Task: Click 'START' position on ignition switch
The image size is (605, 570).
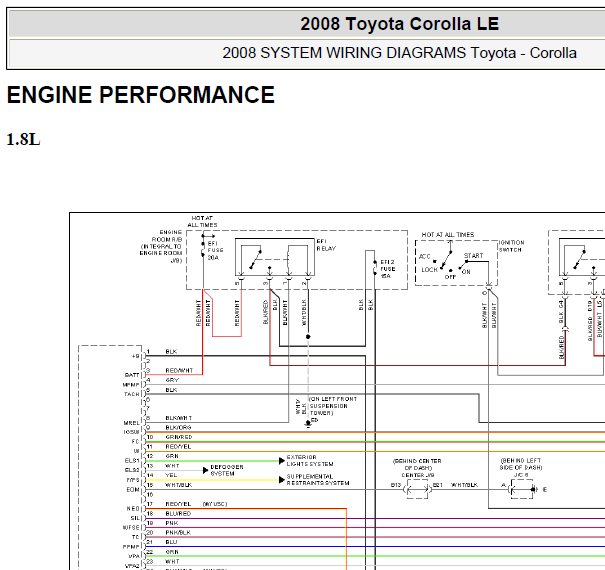Action: (x=473, y=255)
